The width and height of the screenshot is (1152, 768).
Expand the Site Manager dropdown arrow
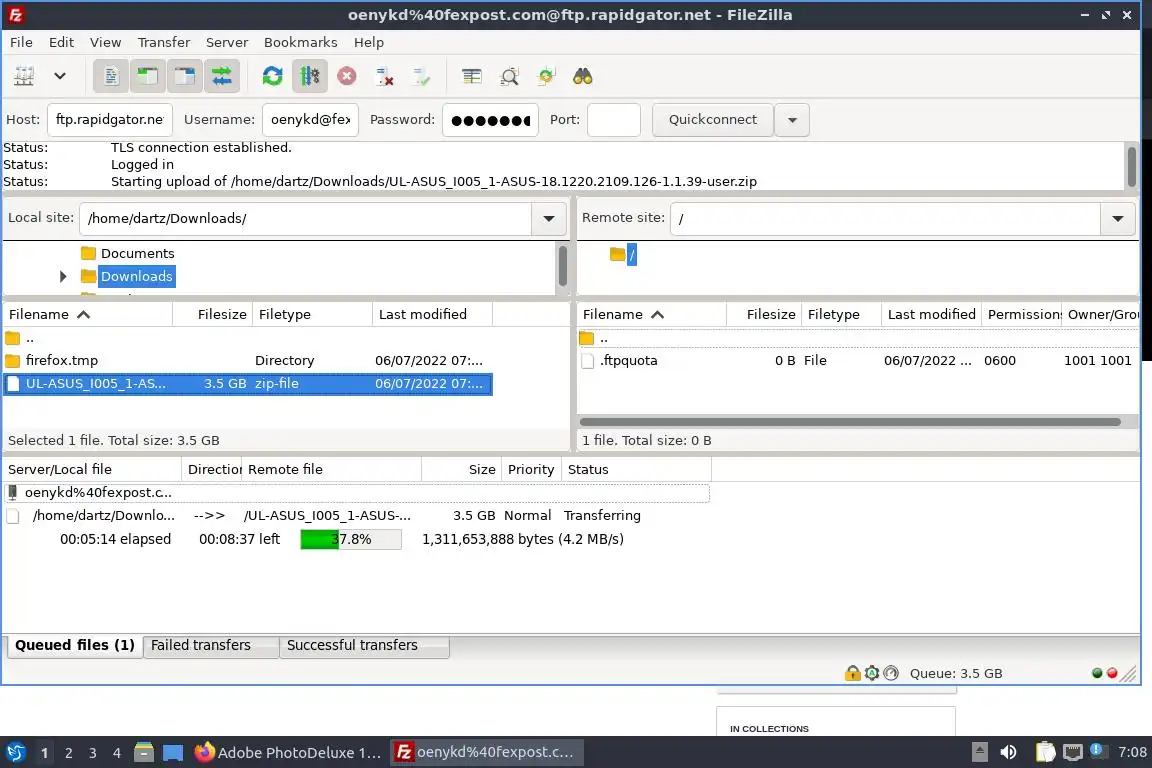60,76
